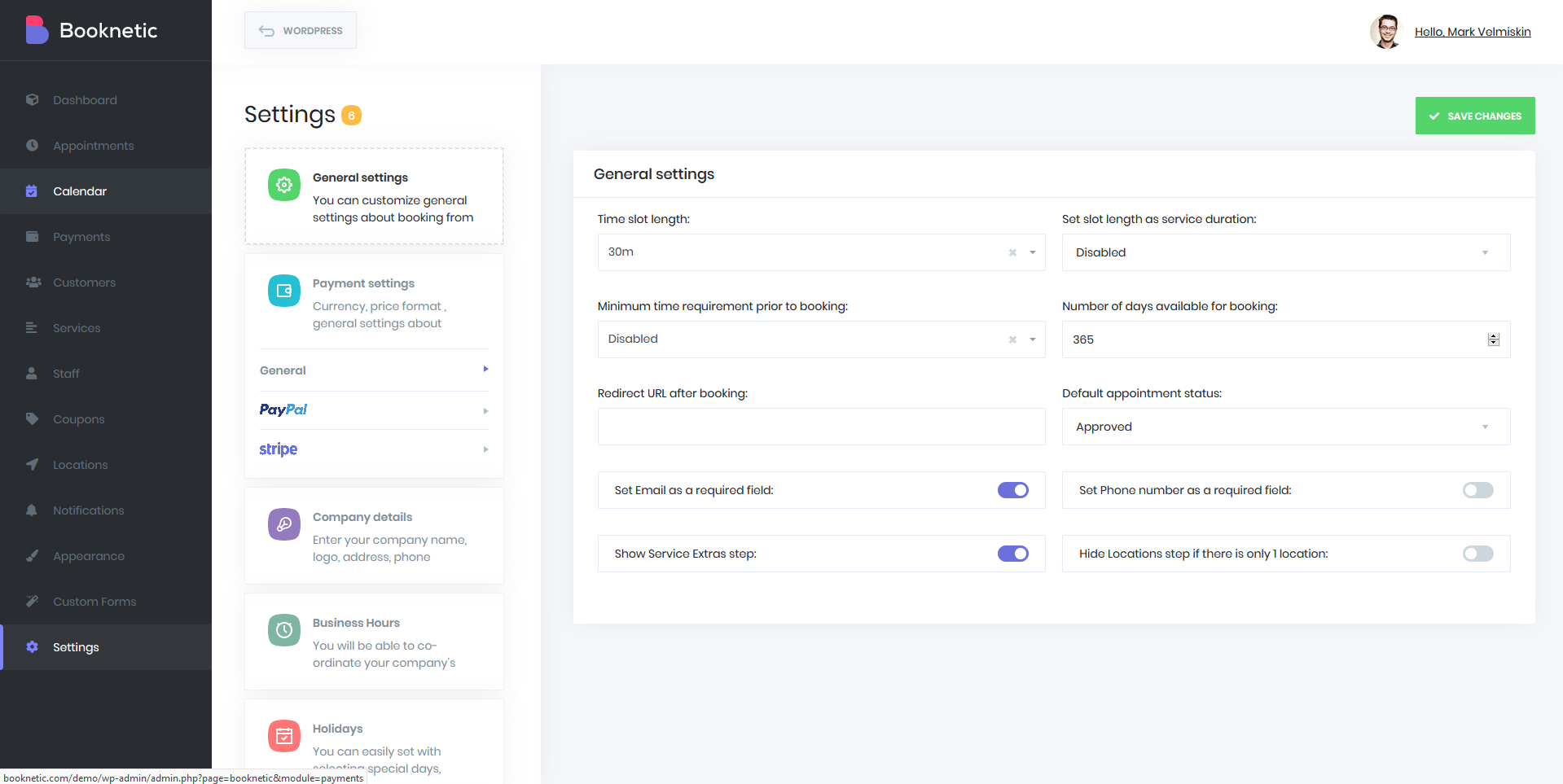This screenshot has width=1563, height=784.
Task: Click the Notifications bell icon
Action: click(32, 510)
